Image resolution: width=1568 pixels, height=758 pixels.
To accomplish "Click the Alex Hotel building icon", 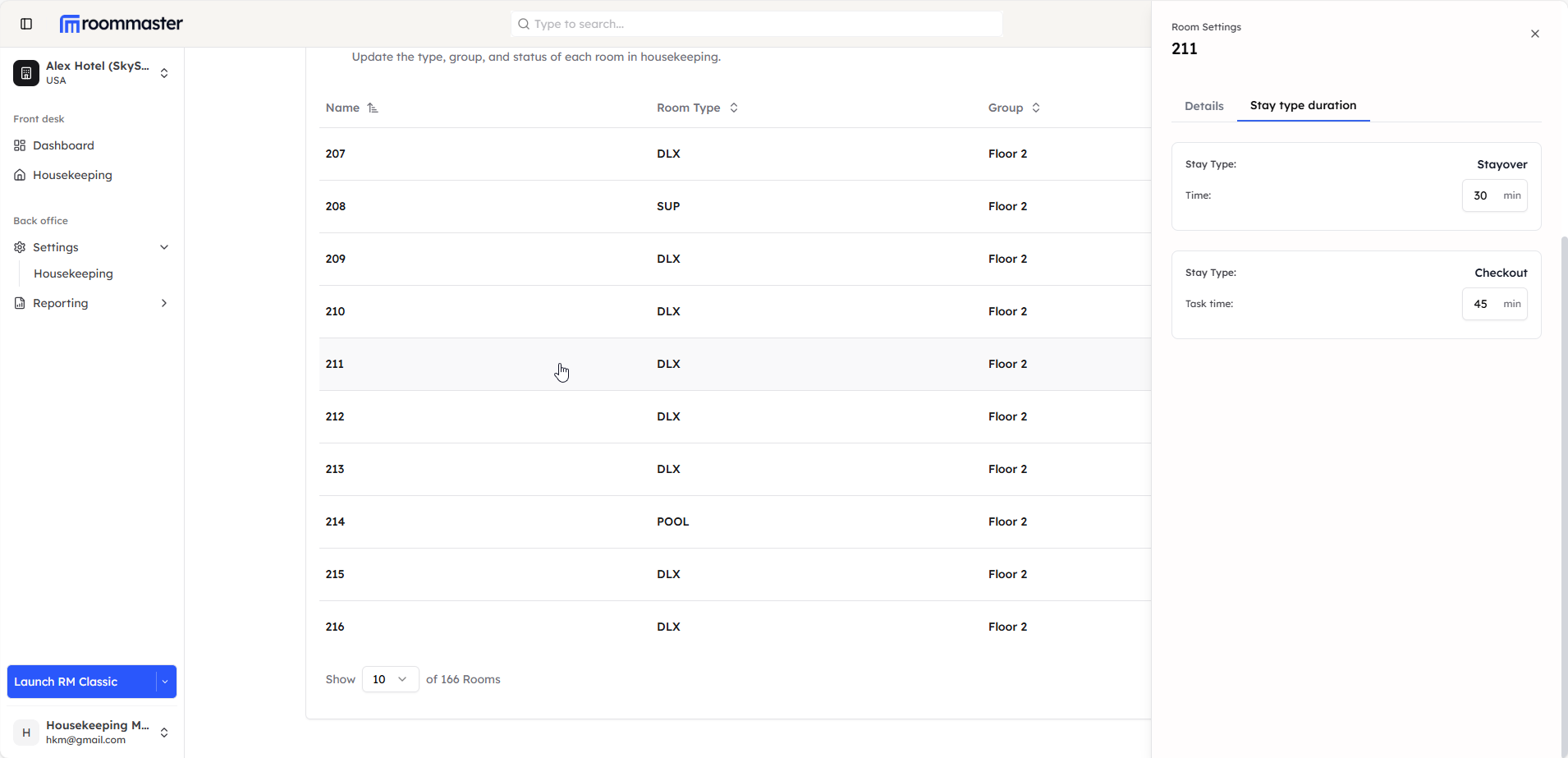I will pos(26,73).
